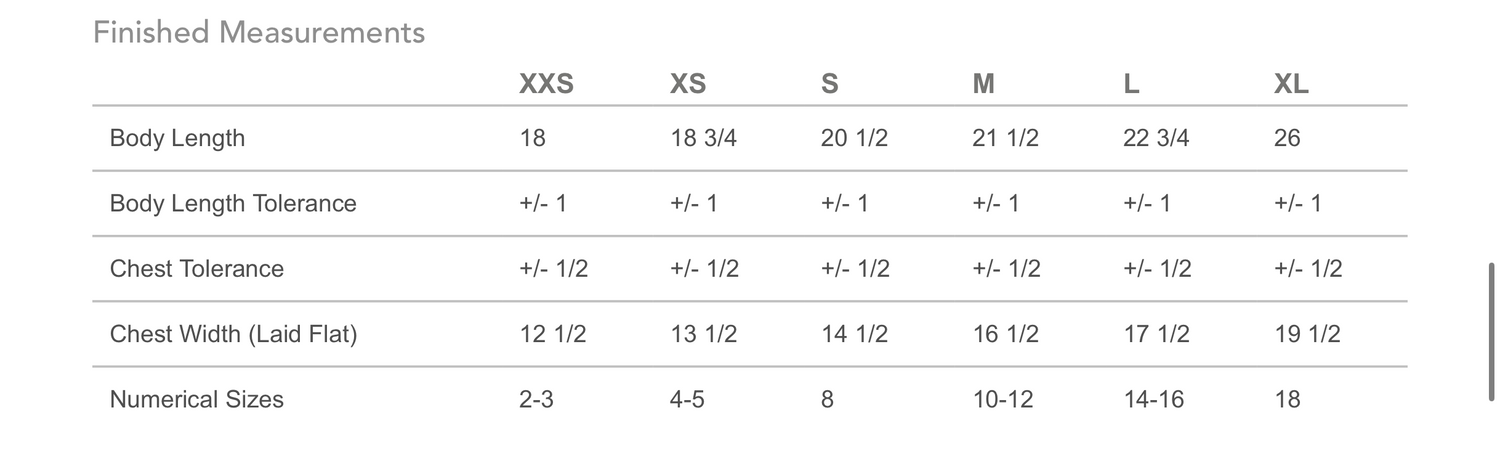Select the L size column header

point(1131,84)
